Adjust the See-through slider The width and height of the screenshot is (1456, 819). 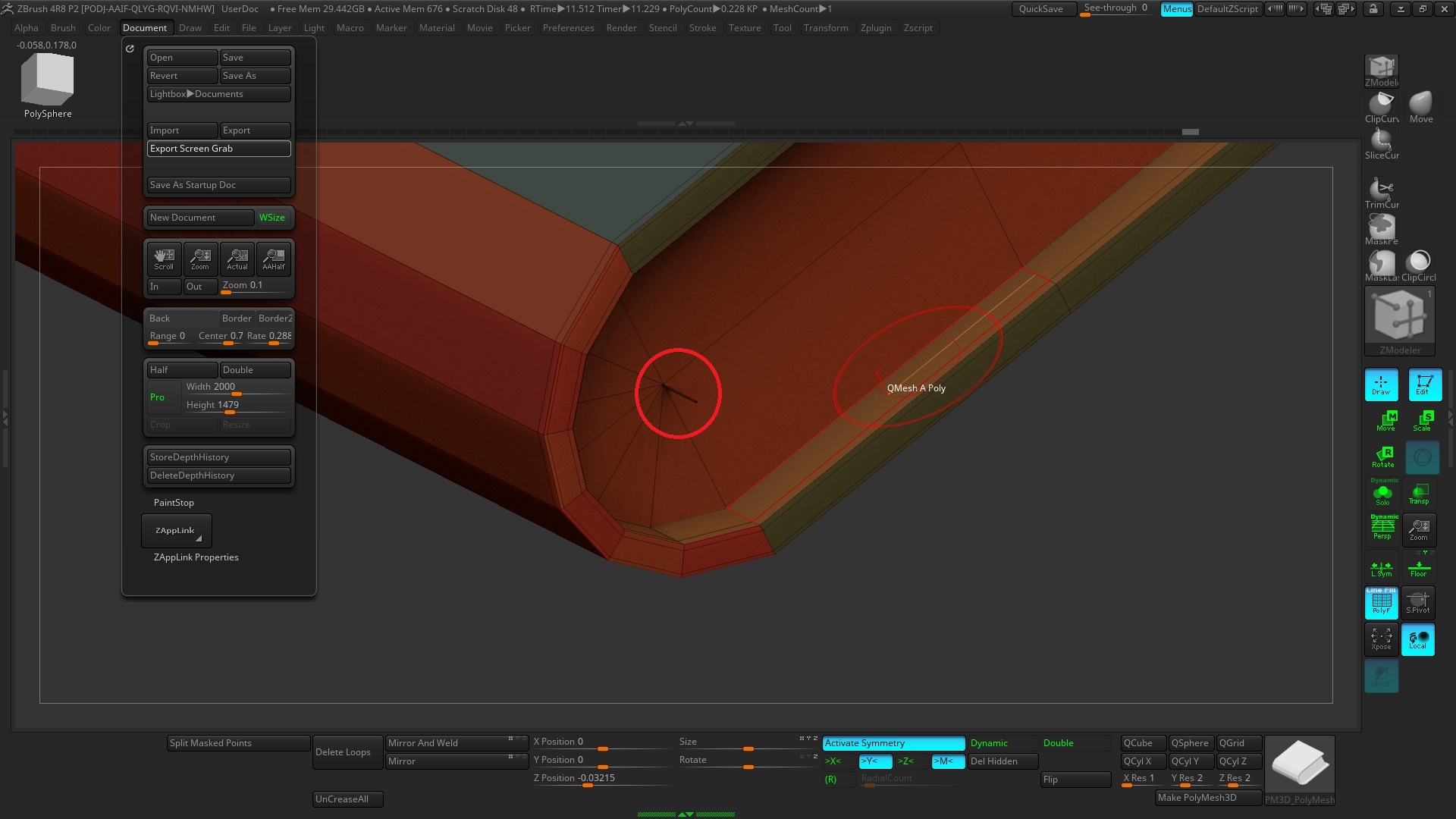pos(1117,9)
